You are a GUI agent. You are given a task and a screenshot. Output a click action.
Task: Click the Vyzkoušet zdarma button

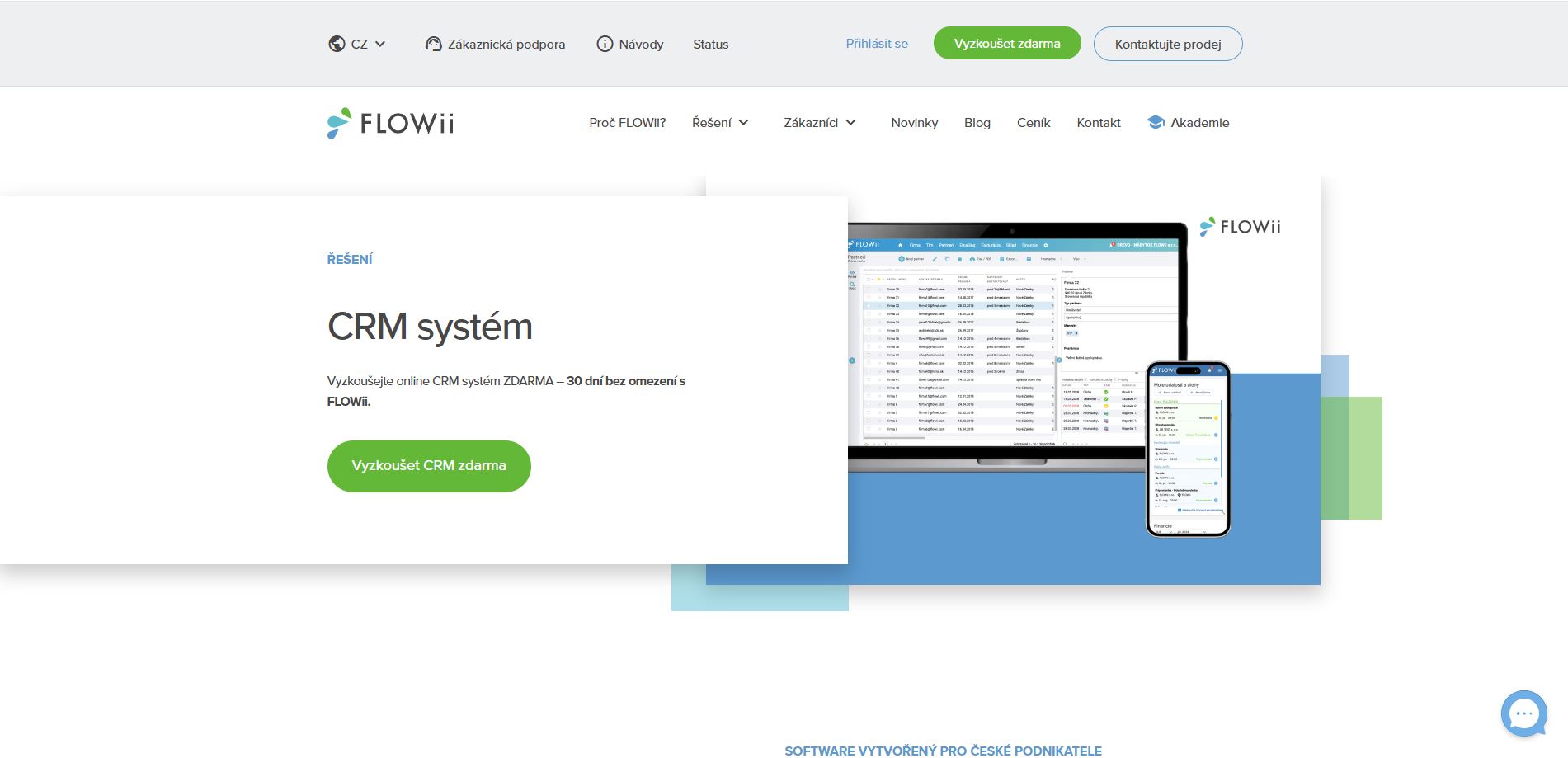(x=1007, y=44)
